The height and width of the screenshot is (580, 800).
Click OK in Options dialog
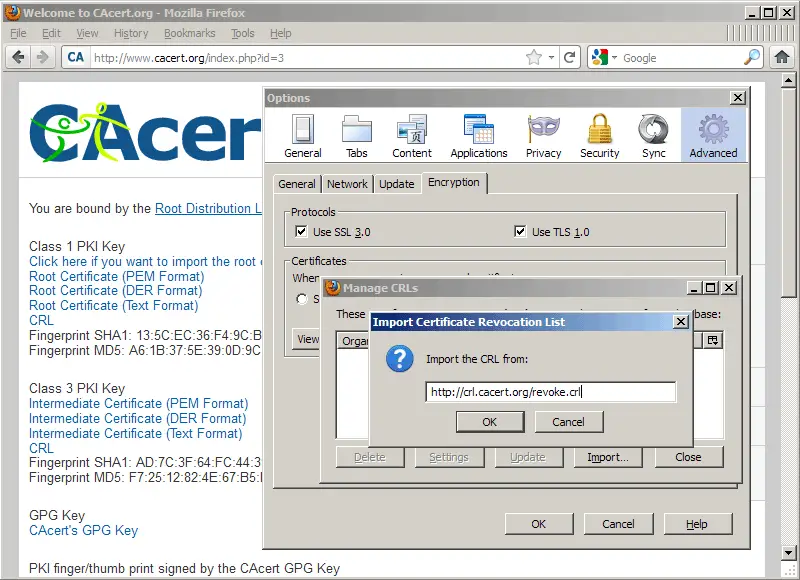[539, 524]
